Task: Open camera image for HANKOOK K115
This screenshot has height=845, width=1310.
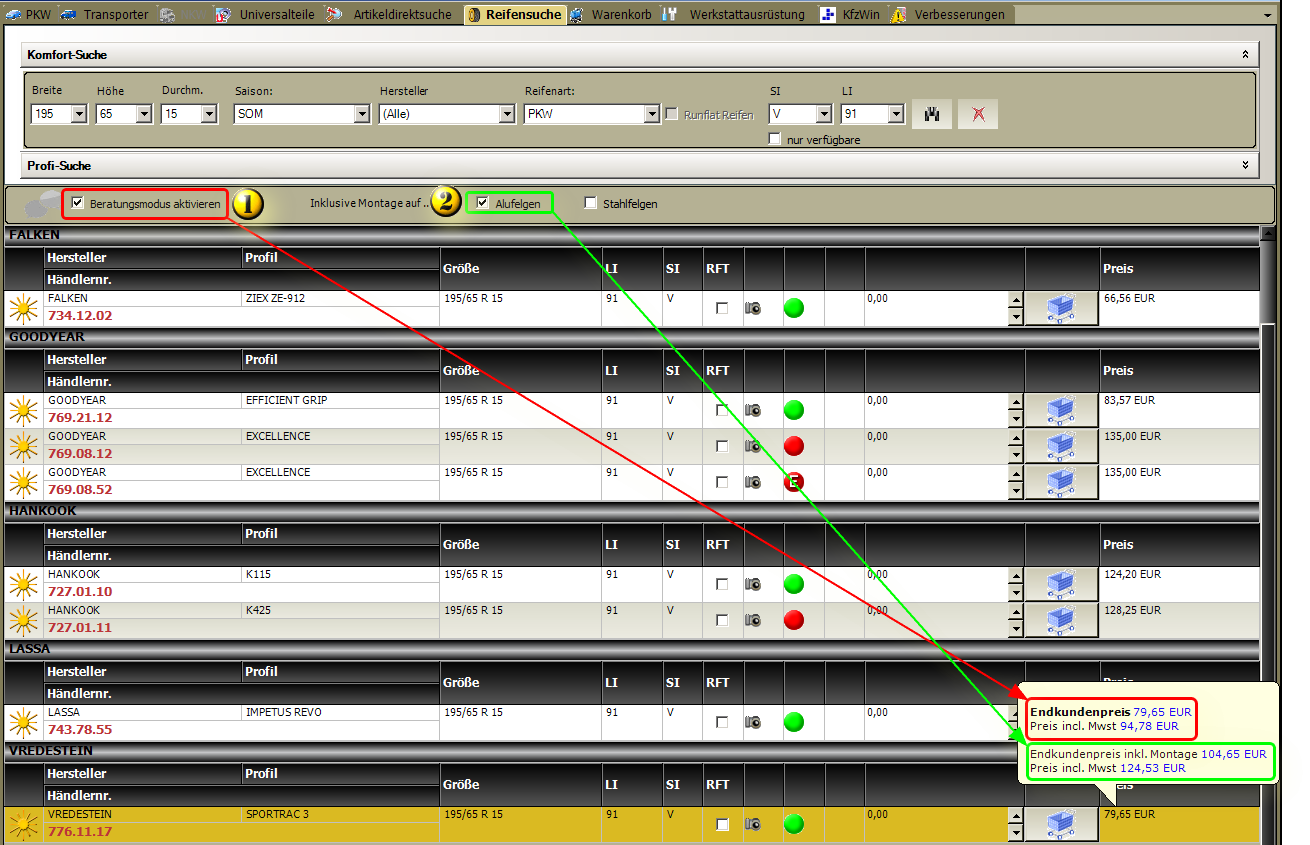Action: pos(753,585)
